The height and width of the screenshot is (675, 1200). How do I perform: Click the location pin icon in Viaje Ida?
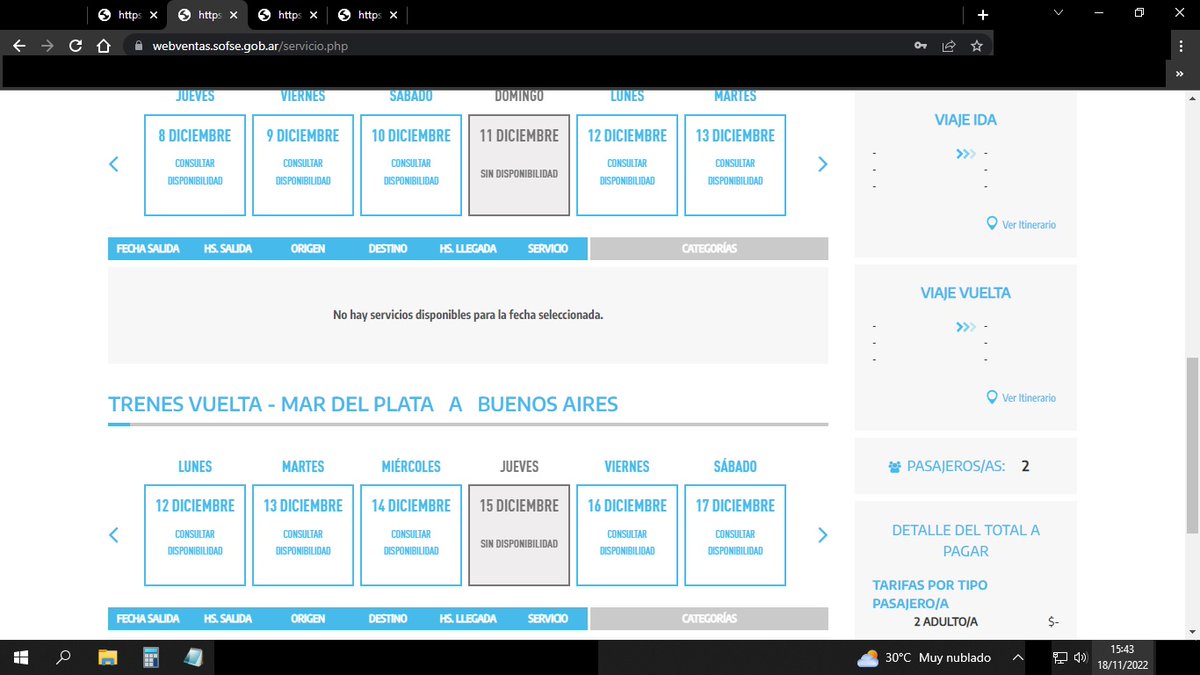click(x=992, y=224)
